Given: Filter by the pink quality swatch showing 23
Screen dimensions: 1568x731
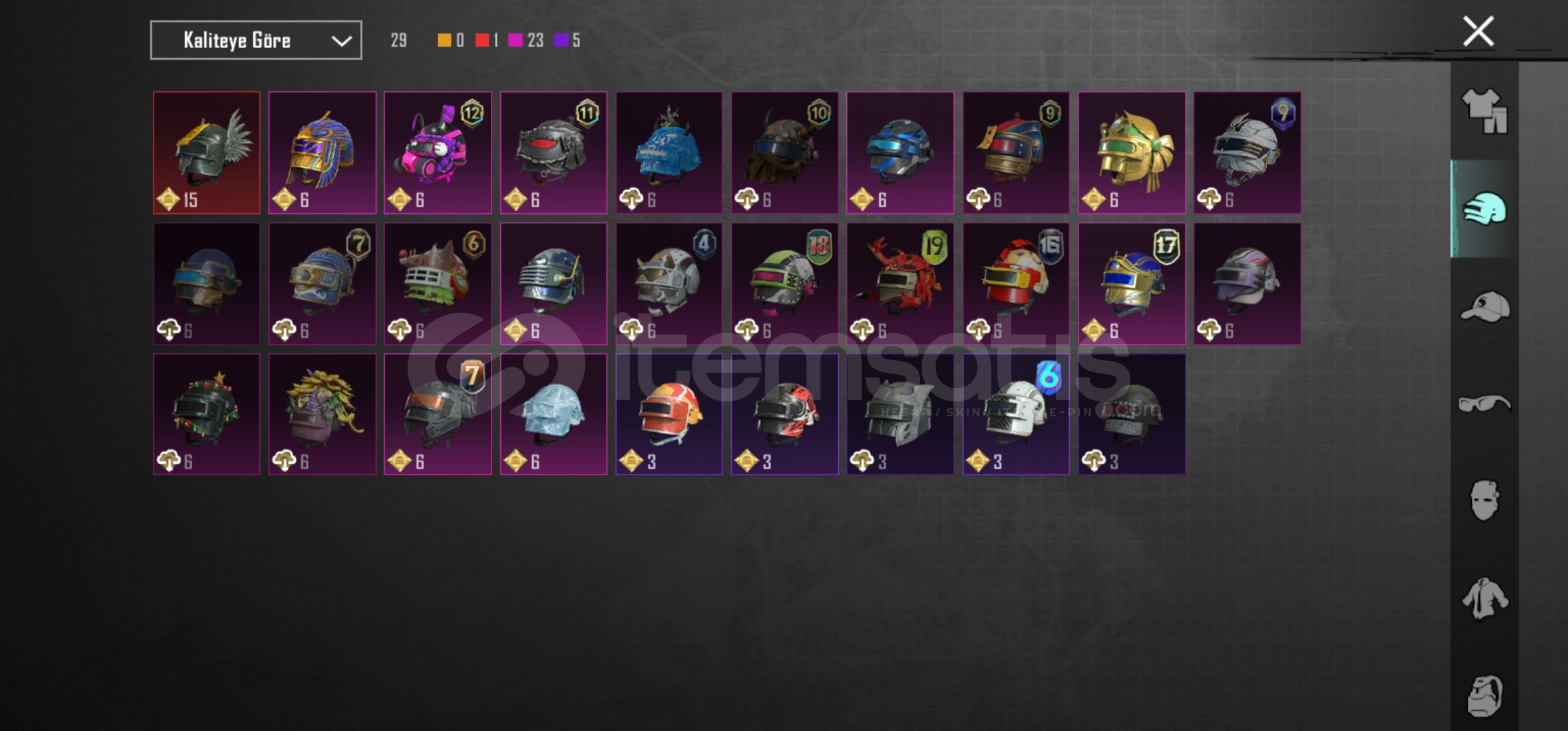Looking at the screenshot, I should pos(515,41).
